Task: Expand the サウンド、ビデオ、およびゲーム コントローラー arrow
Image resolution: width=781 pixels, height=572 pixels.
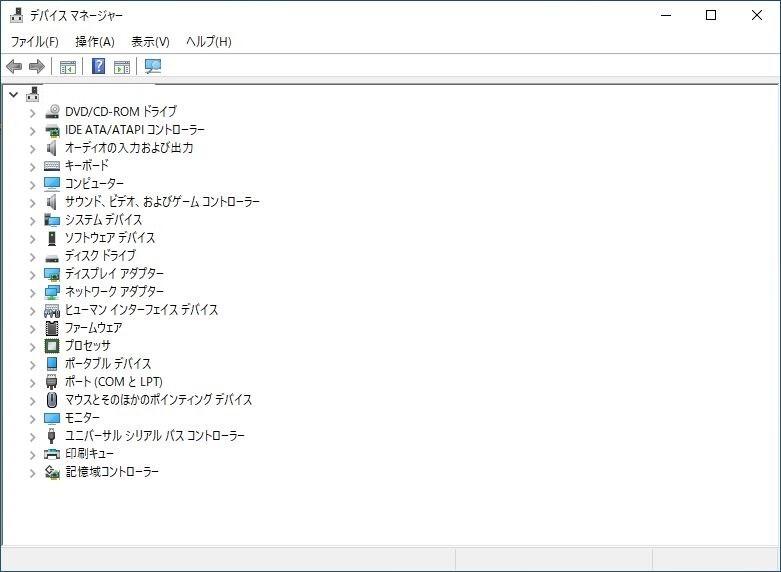Action: 32,203
